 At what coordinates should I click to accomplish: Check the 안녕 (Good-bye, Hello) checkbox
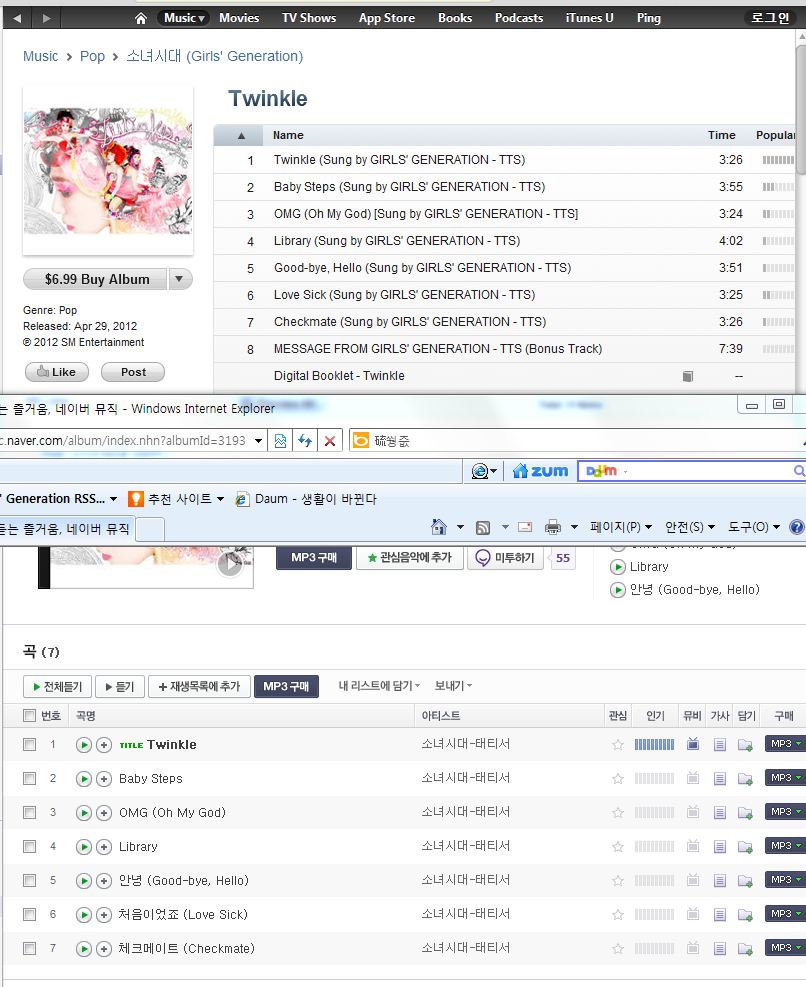point(30,881)
